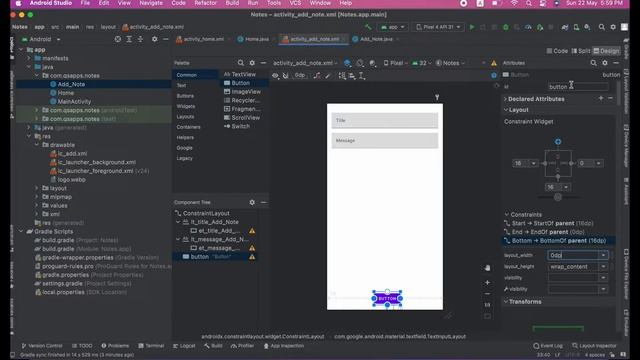Zoom out on design surface
This screenshot has height=360, width=640.
coord(487,294)
